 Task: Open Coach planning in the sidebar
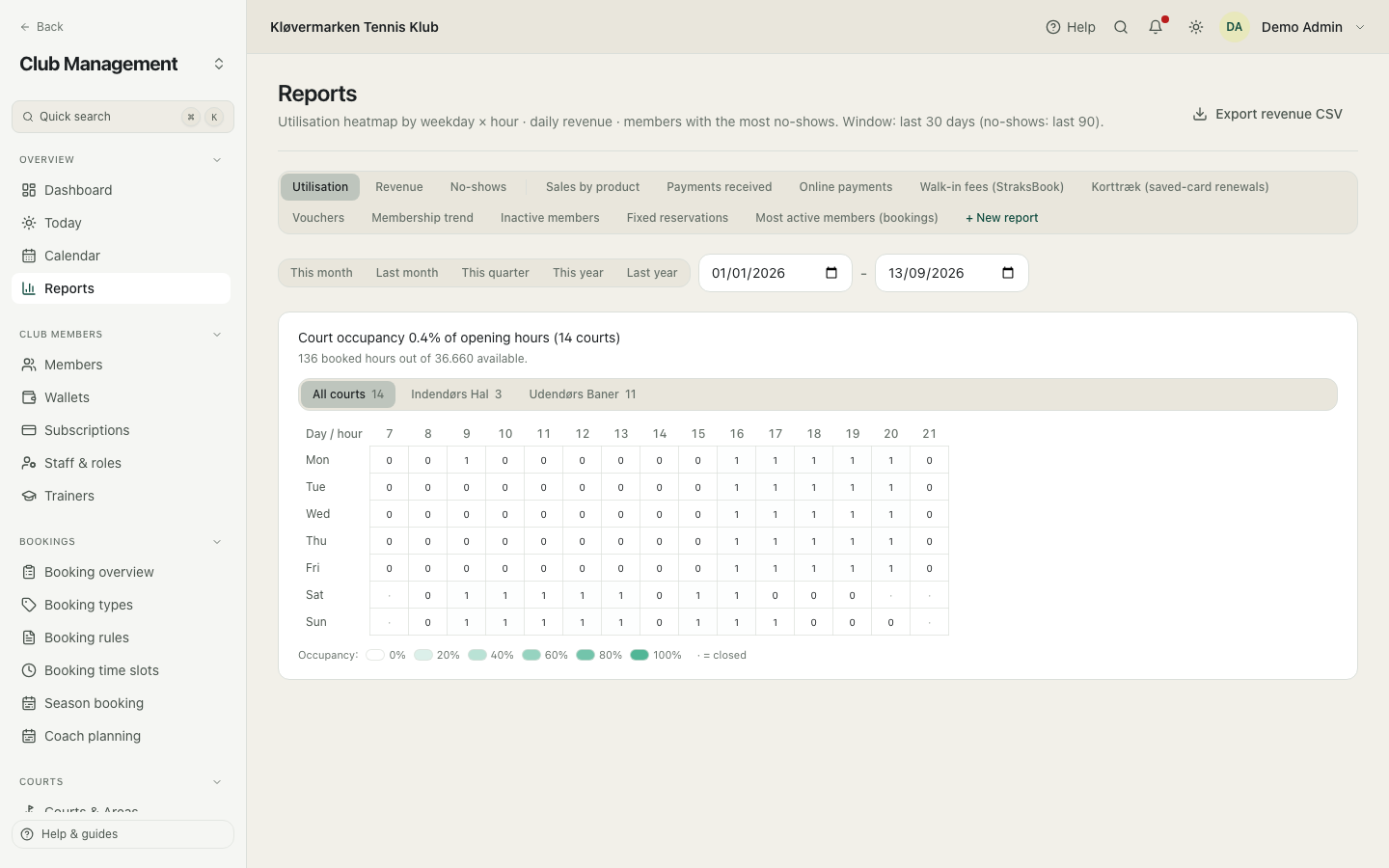point(121,736)
